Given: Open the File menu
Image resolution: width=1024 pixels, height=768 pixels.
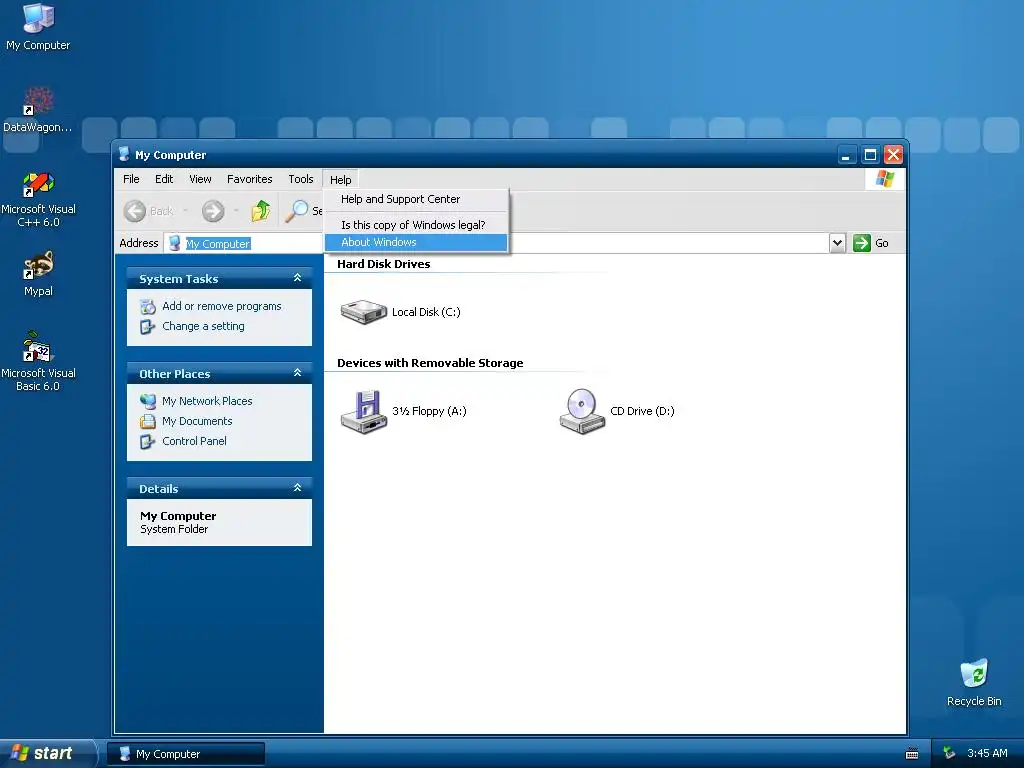Looking at the screenshot, I should (x=131, y=179).
